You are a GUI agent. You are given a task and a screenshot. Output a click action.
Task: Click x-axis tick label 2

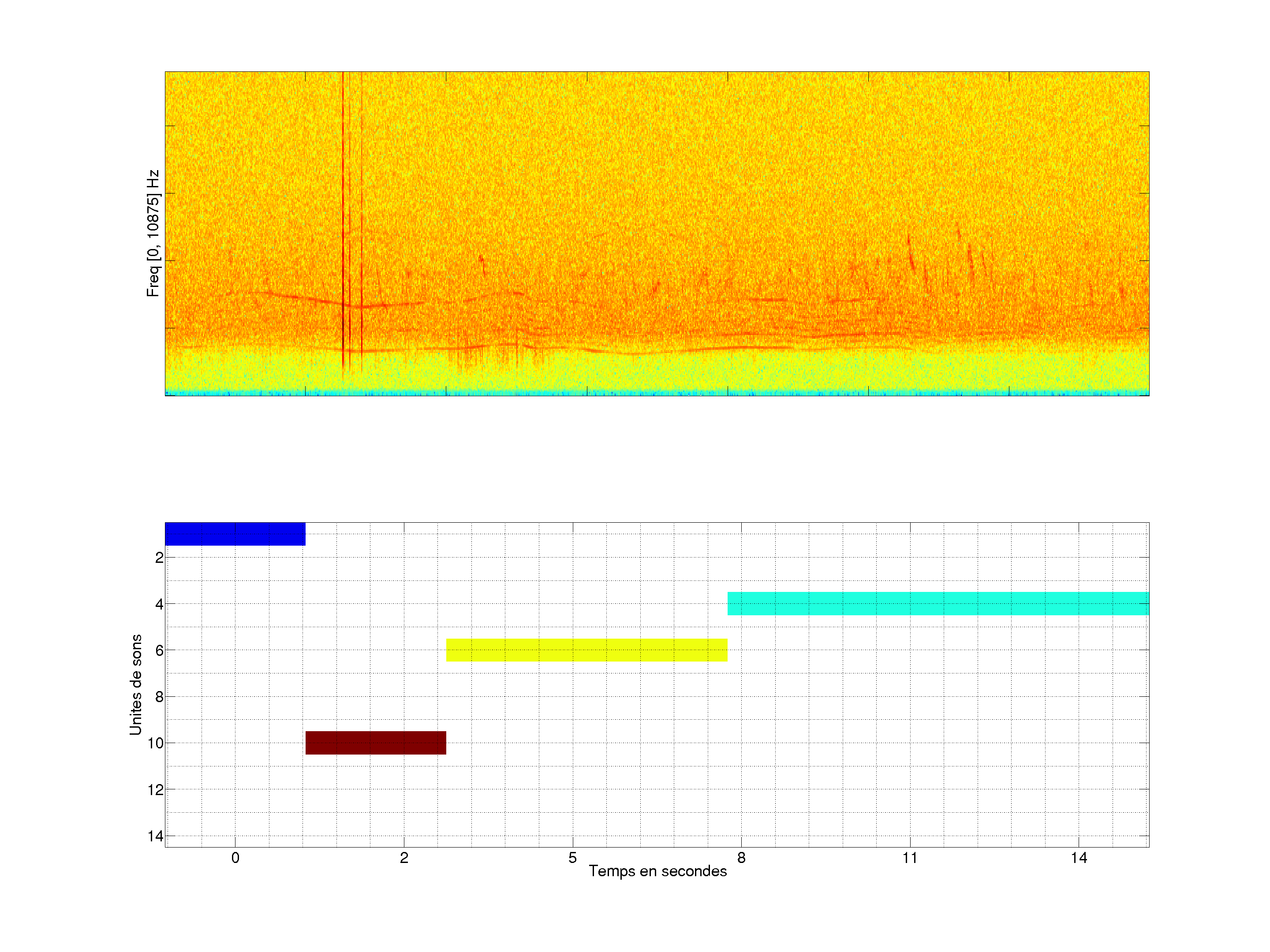(403, 858)
